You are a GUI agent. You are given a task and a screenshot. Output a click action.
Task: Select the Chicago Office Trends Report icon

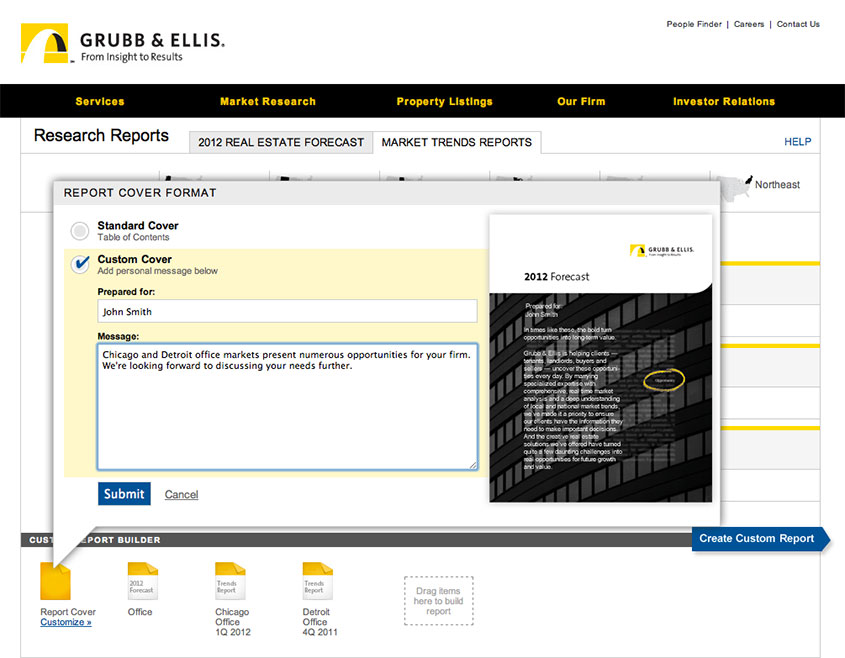point(230,580)
